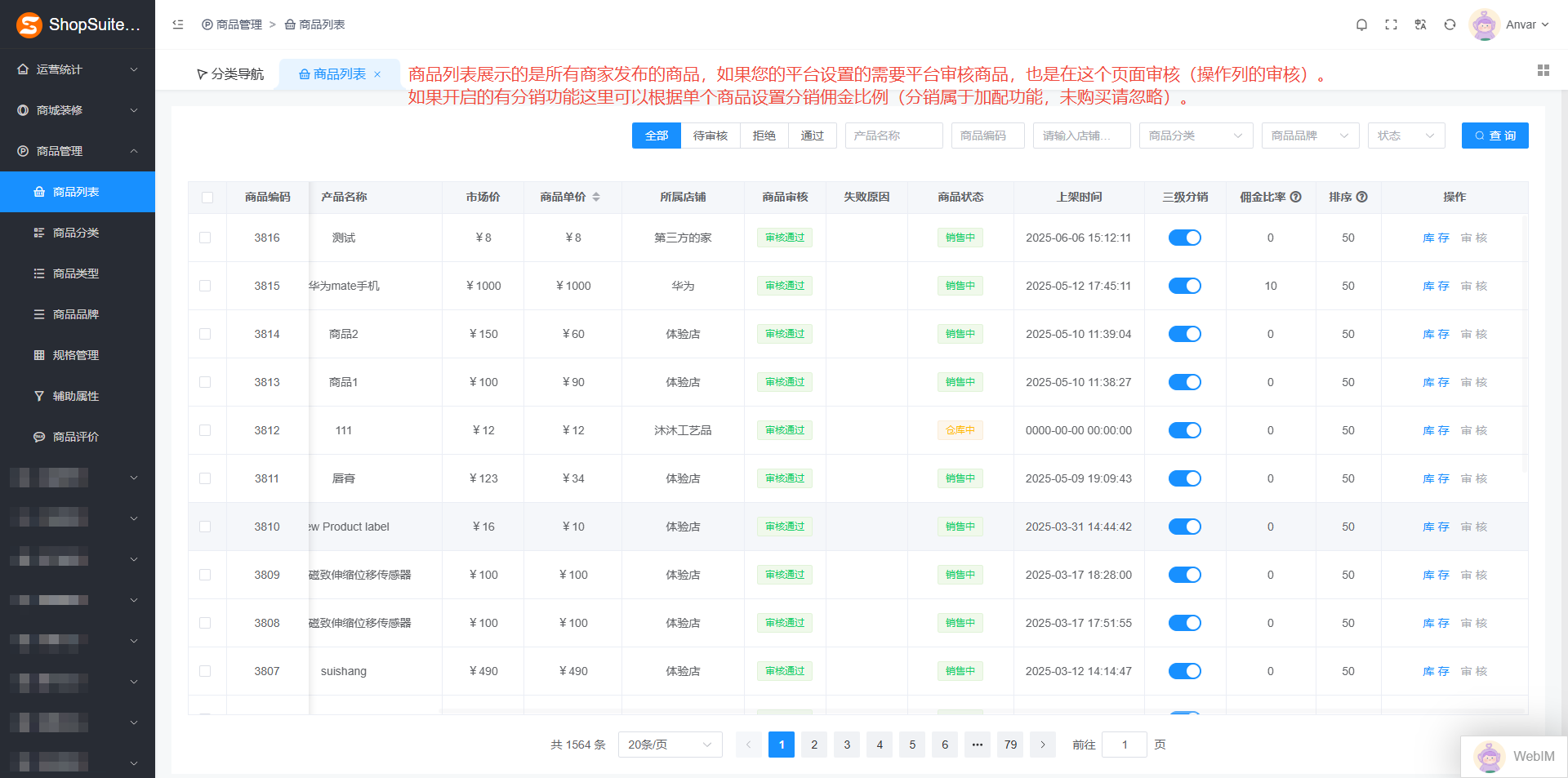
Task: Open inventory link for product 3814
Action: coord(1435,334)
